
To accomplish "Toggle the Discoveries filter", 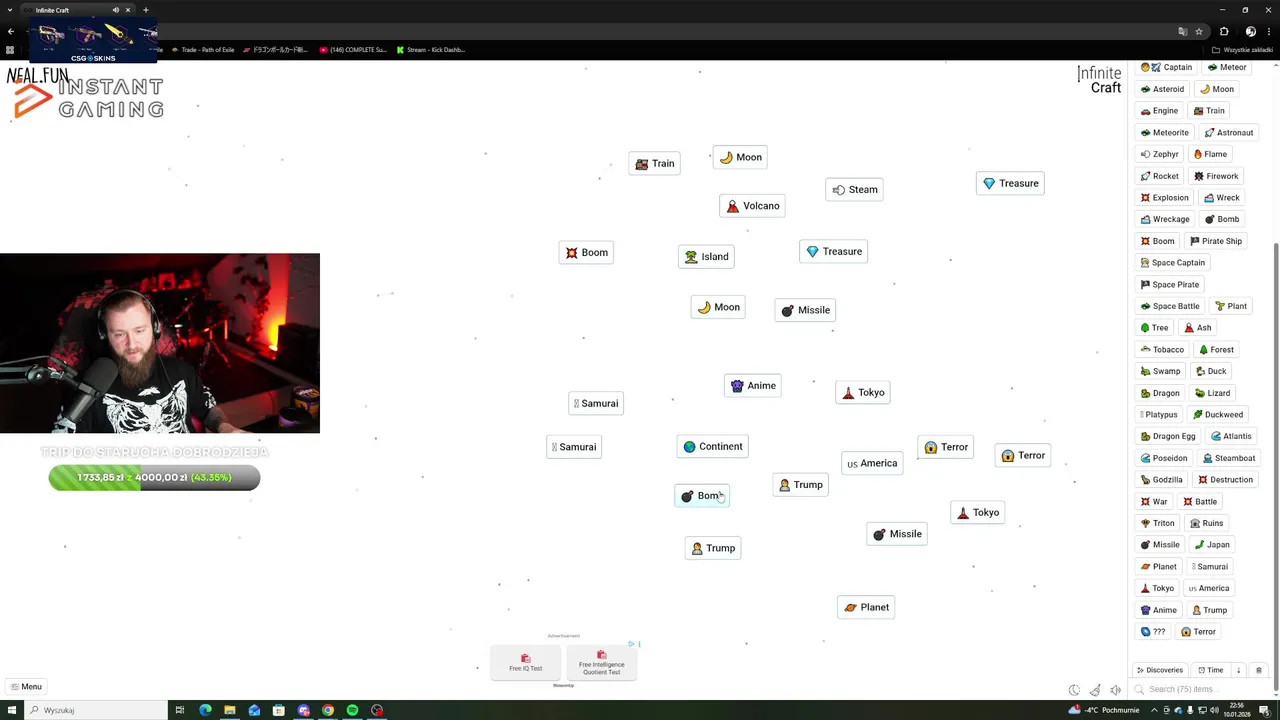I will pyautogui.click(x=1160, y=670).
